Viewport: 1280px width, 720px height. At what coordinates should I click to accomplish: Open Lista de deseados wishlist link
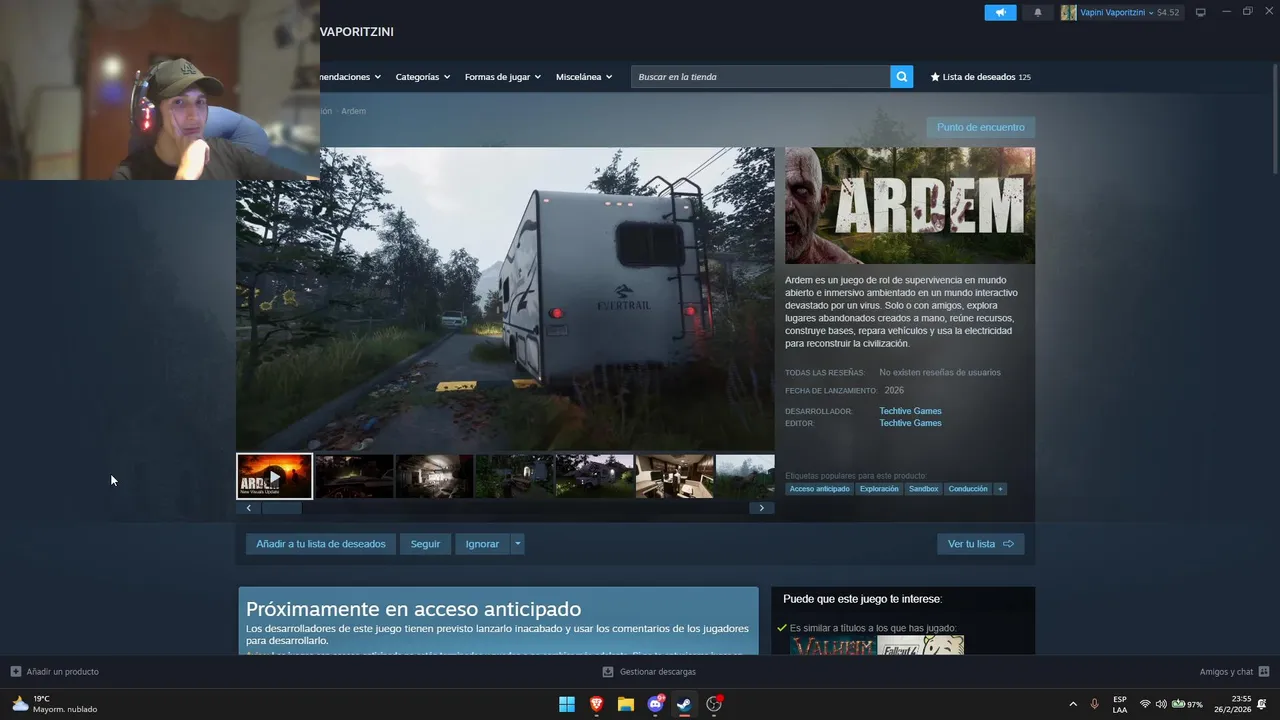980,77
